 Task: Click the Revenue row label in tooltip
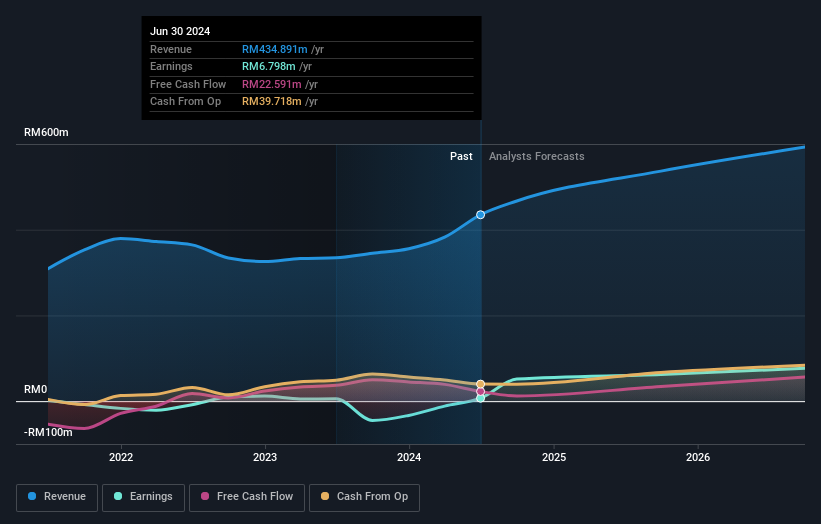171,49
